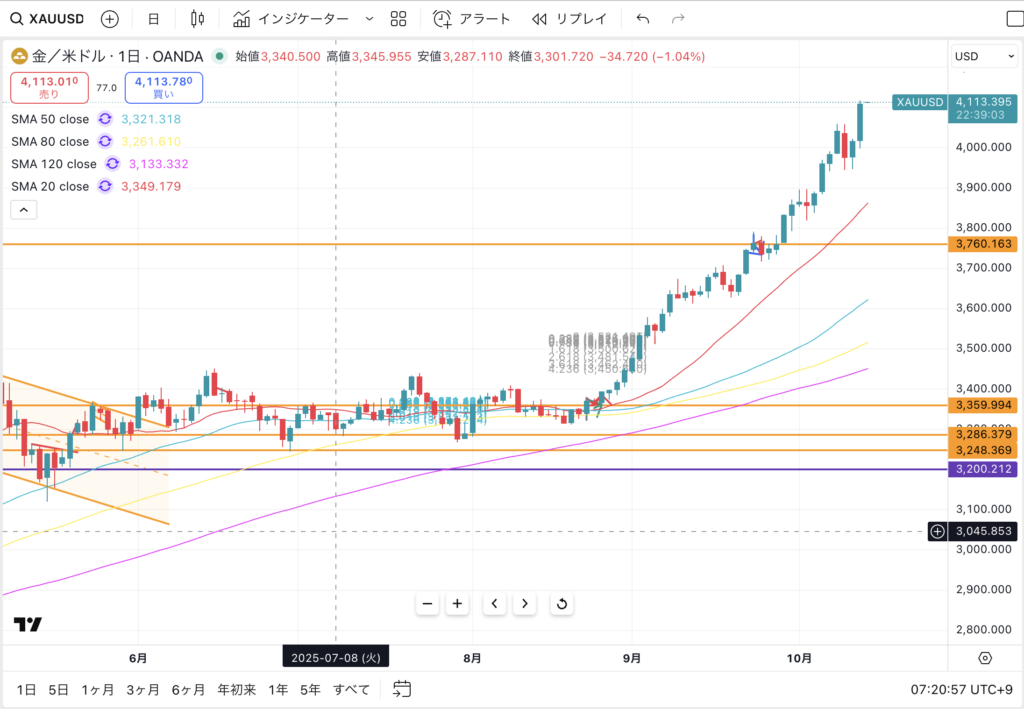Viewport: 1024px width, 709px height.
Task: Open the XAUUSD symbol search
Action: (x=50, y=19)
